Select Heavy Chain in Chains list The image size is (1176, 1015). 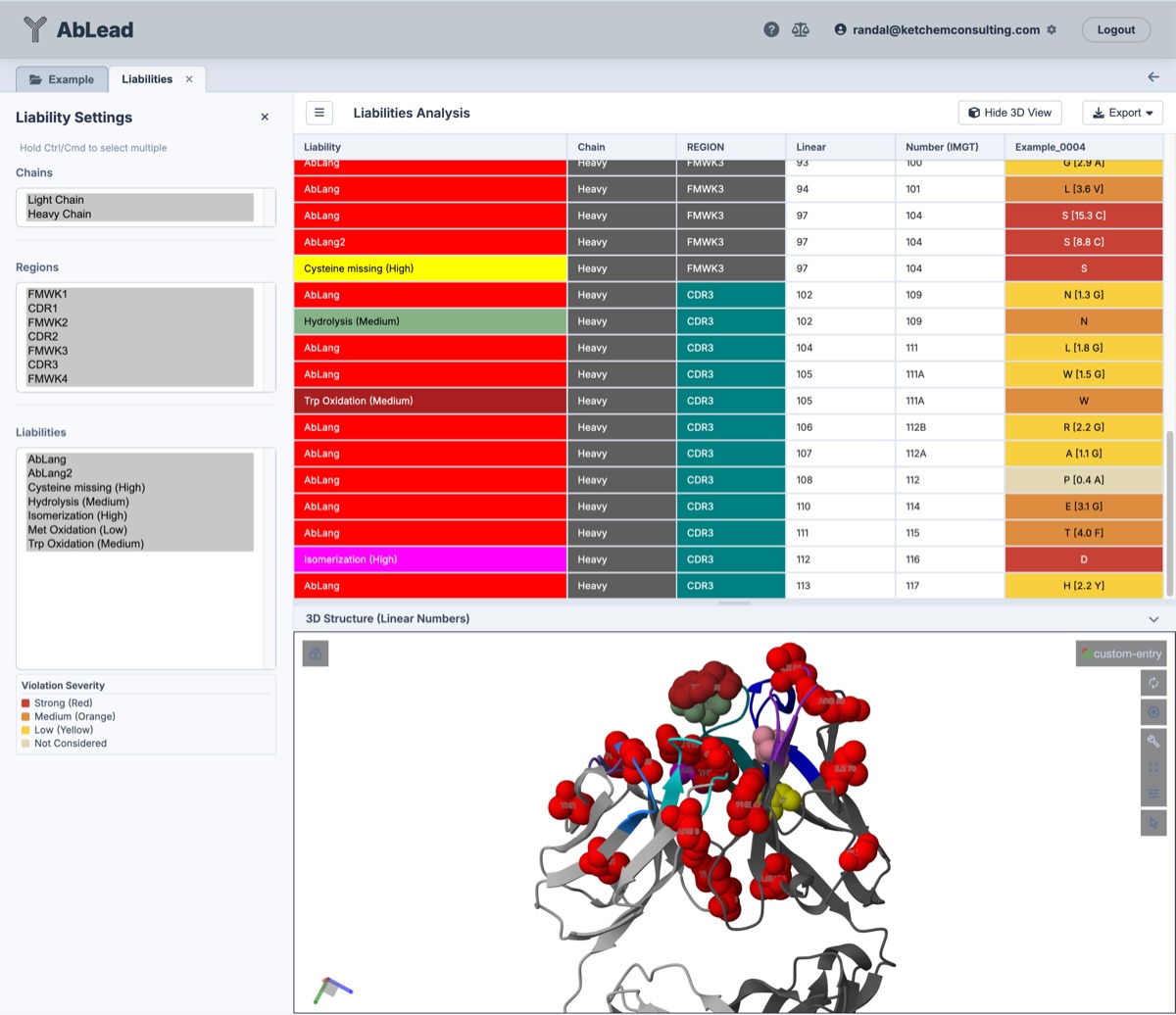point(60,214)
